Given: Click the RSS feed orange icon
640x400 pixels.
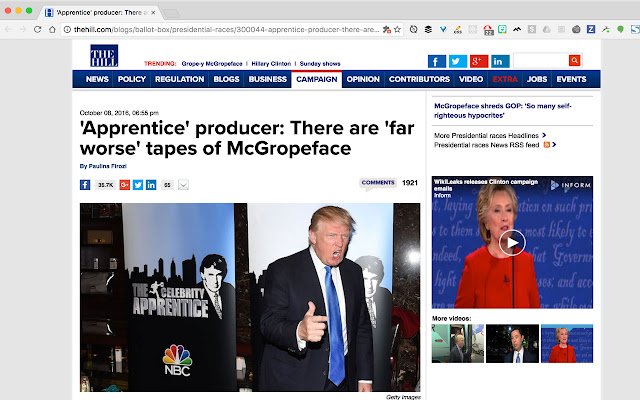Looking at the screenshot, I should [x=547, y=144].
